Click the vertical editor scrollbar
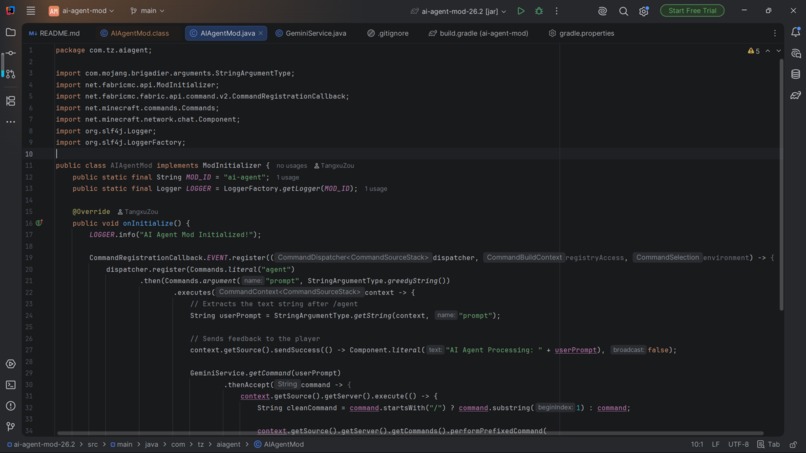This screenshot has width=806, height=453. 781,185
